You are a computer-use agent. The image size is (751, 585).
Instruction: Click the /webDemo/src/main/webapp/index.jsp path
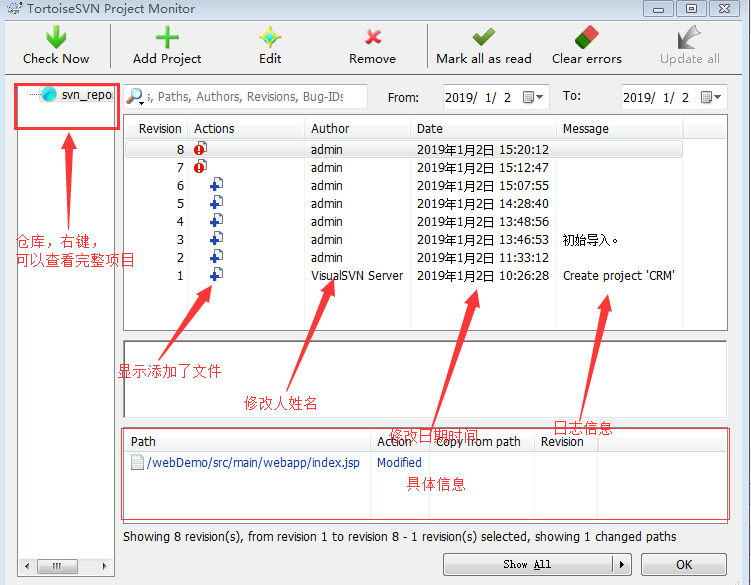pos(253,462)
